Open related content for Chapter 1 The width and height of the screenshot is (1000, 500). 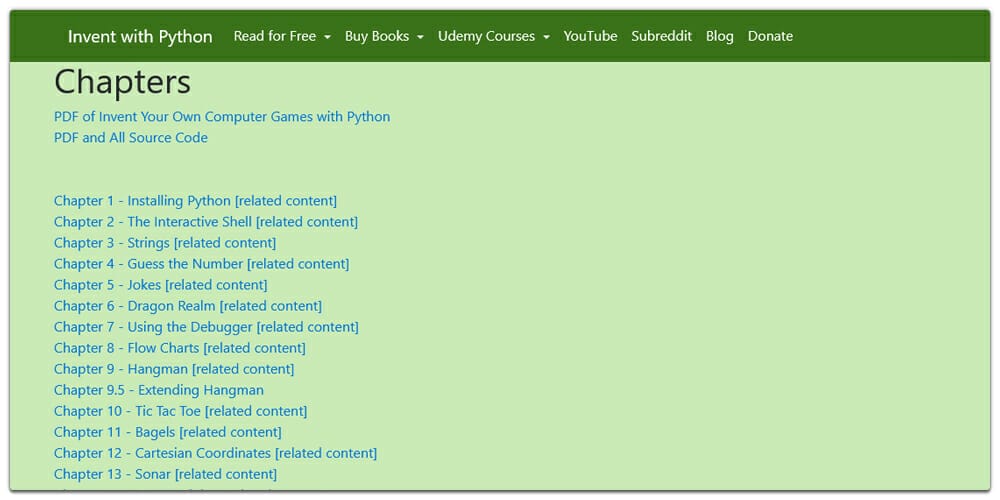pos(286,201)
